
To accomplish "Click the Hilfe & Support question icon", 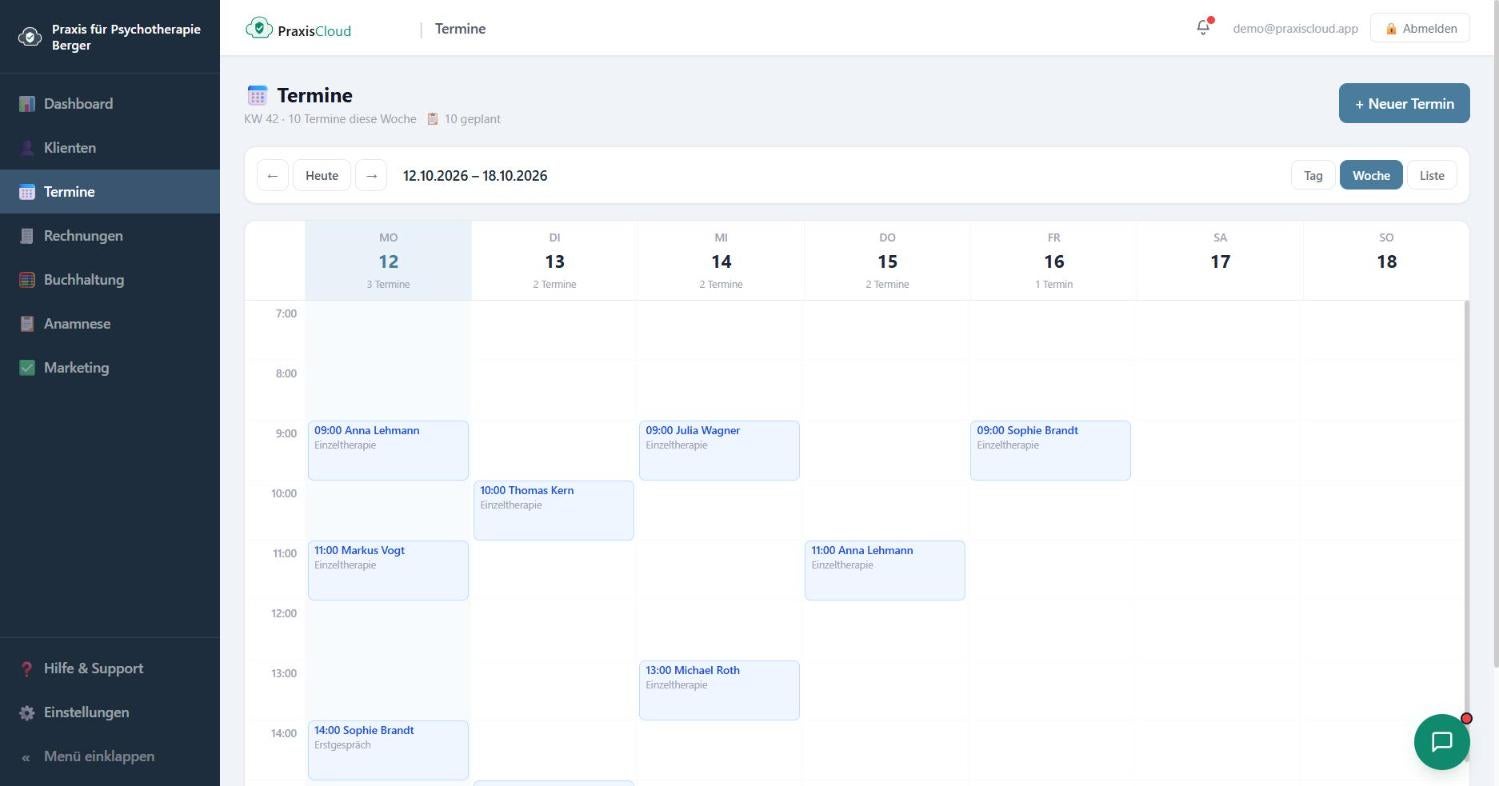I will click(27, 669).
